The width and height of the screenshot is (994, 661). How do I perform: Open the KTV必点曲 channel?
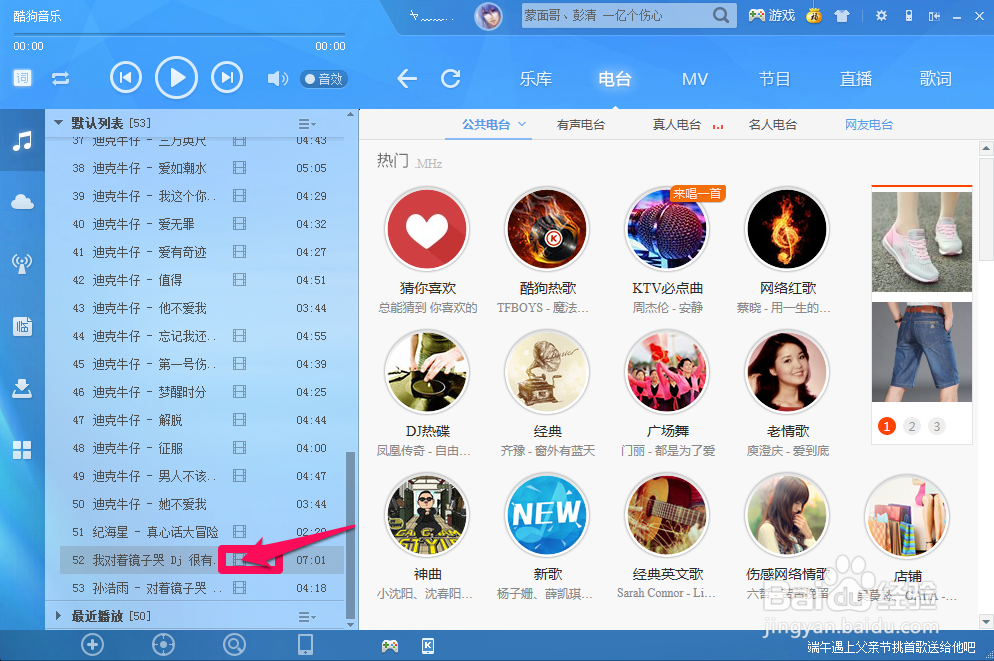[x=667, y=228]
